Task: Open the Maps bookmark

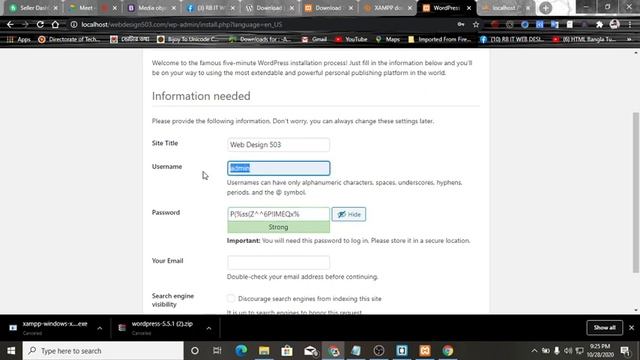Action: point(388,39)
